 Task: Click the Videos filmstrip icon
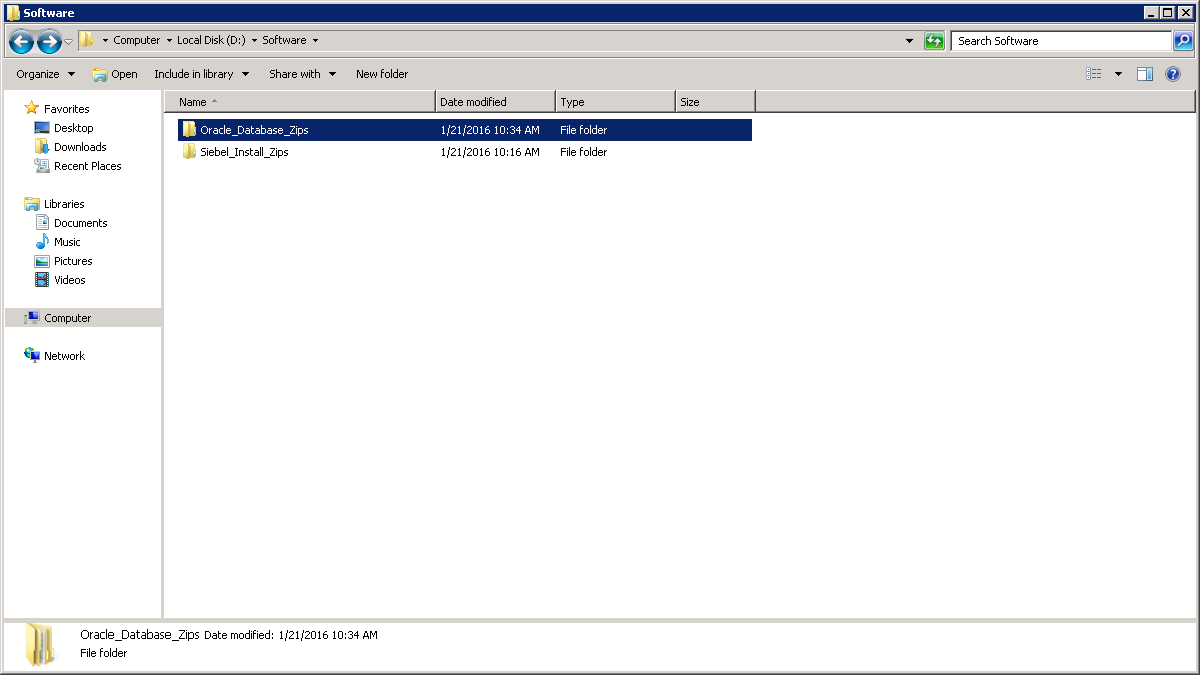pos(42,280)
